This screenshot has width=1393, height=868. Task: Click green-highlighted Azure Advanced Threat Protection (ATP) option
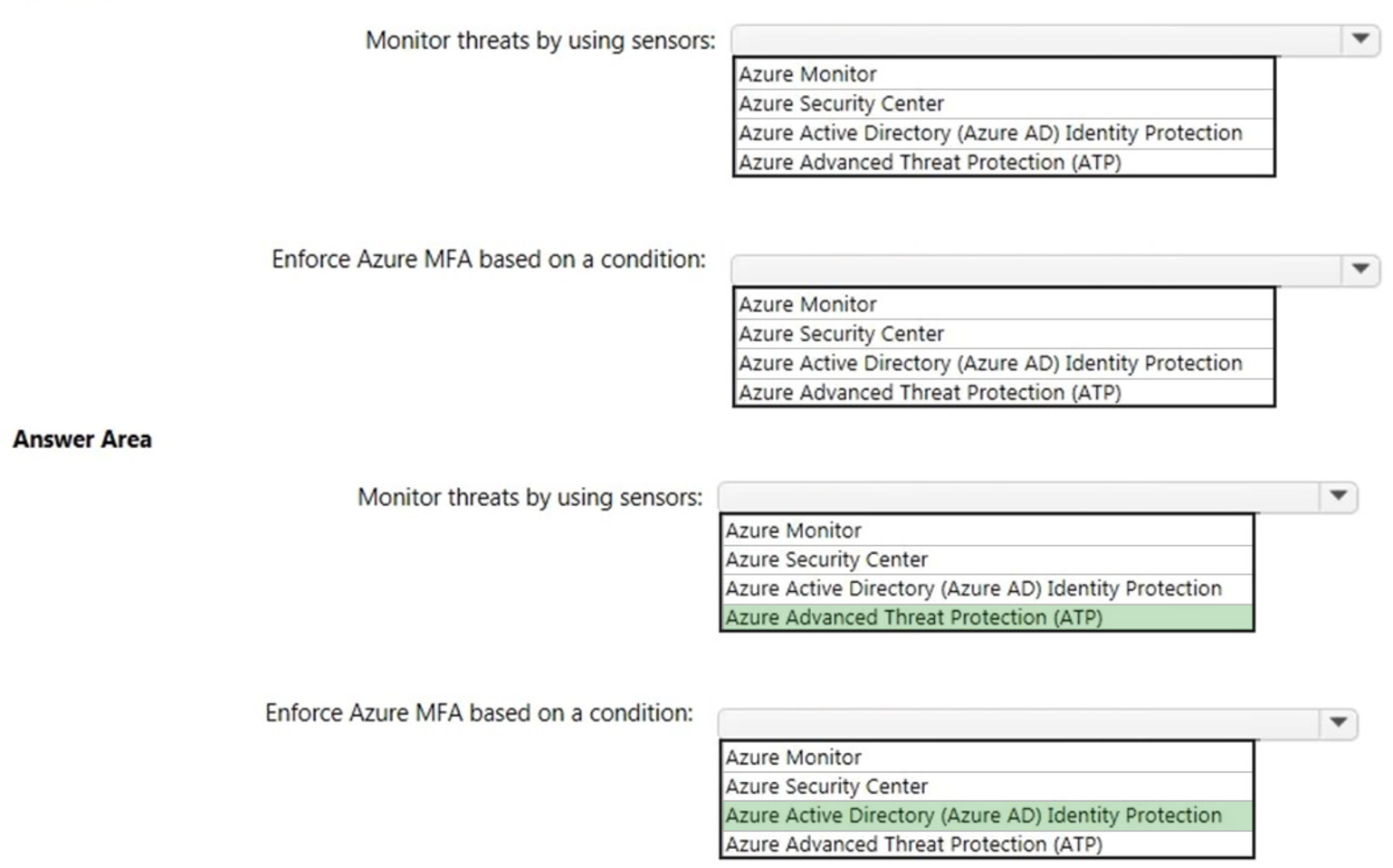(913, 617)
